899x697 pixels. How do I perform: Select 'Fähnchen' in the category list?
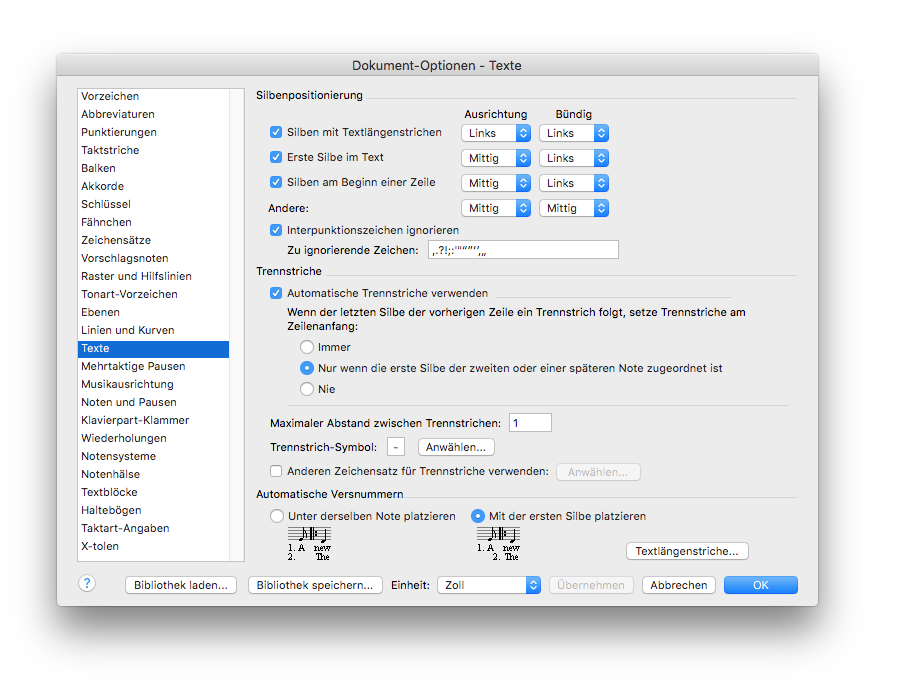pos(153,222)
